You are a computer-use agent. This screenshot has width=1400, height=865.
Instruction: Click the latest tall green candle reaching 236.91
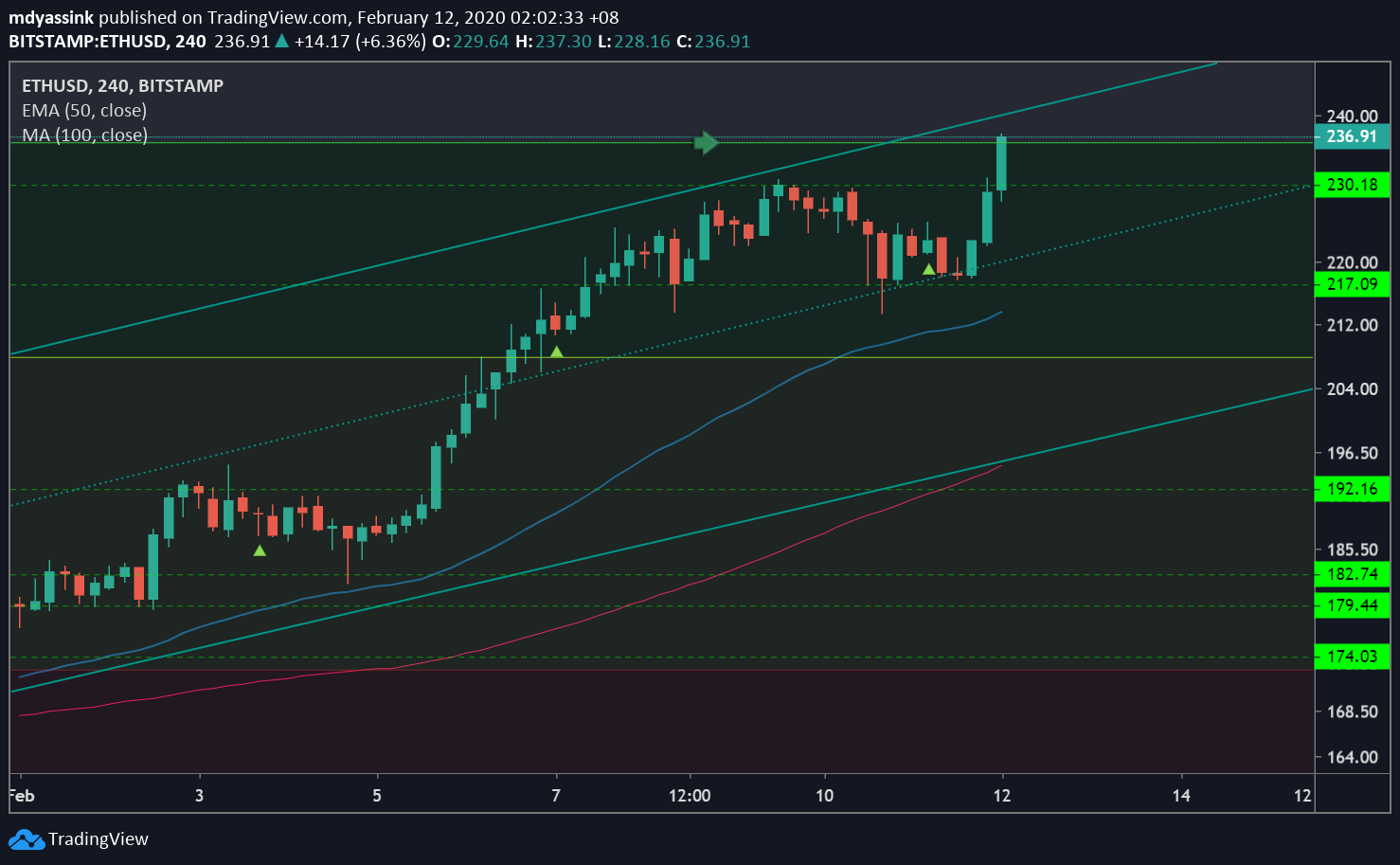coord(1001,163)
